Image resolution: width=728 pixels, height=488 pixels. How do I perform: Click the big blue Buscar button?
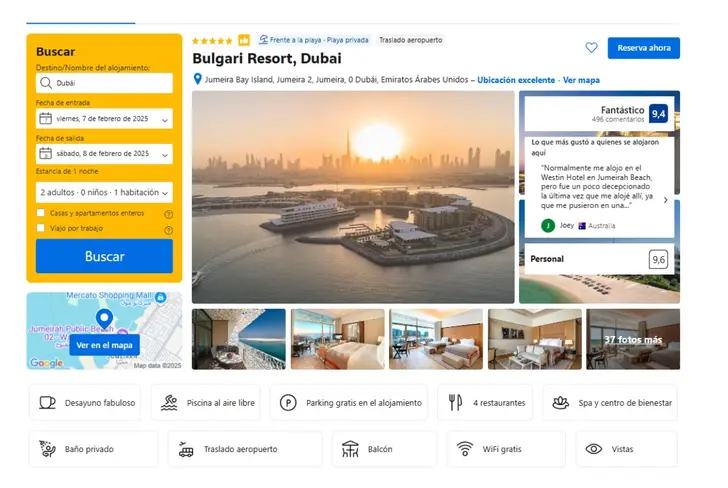click(x=104, y=256)
